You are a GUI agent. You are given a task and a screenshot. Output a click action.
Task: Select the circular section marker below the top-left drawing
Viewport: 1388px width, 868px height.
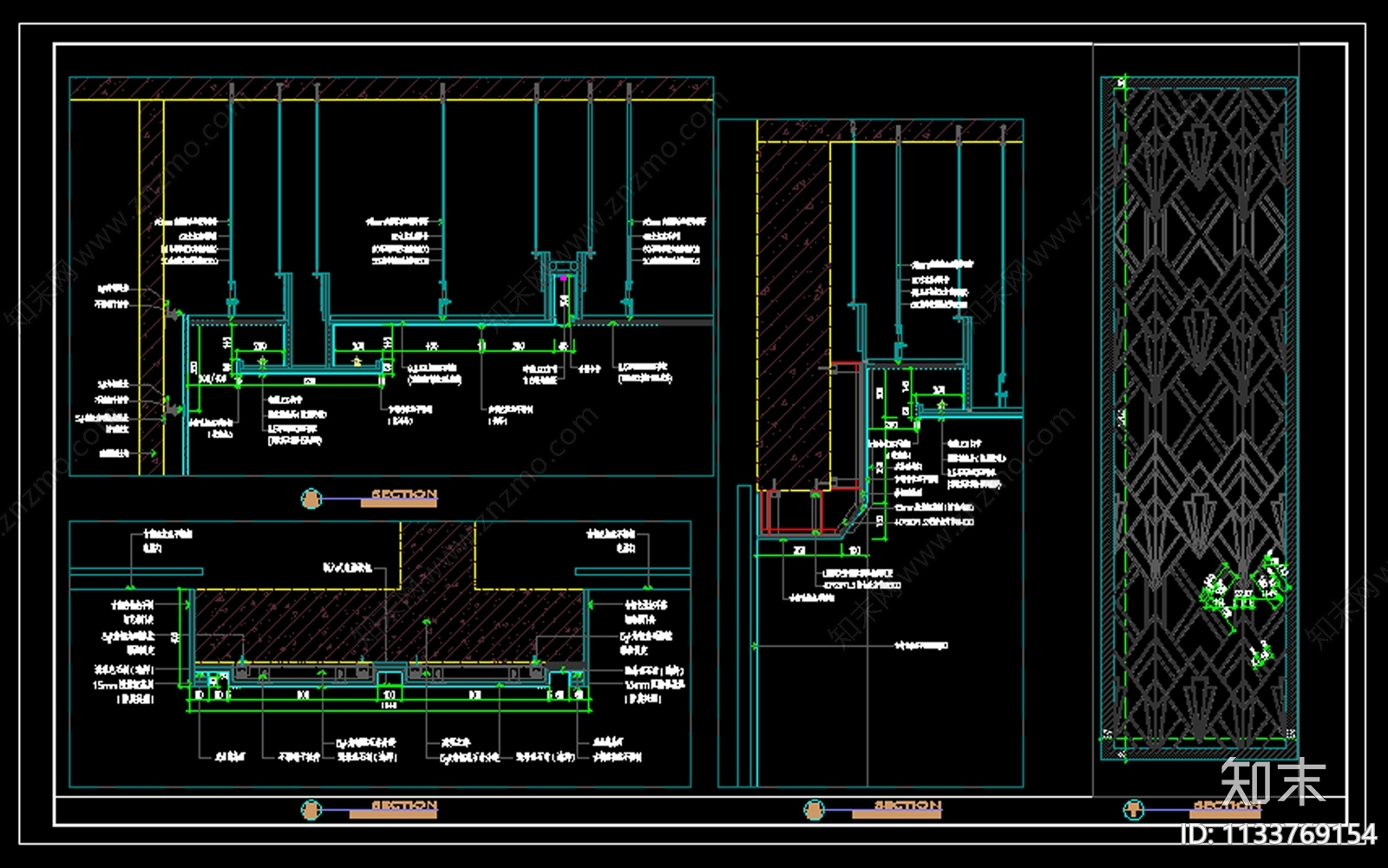coord(311,499)
